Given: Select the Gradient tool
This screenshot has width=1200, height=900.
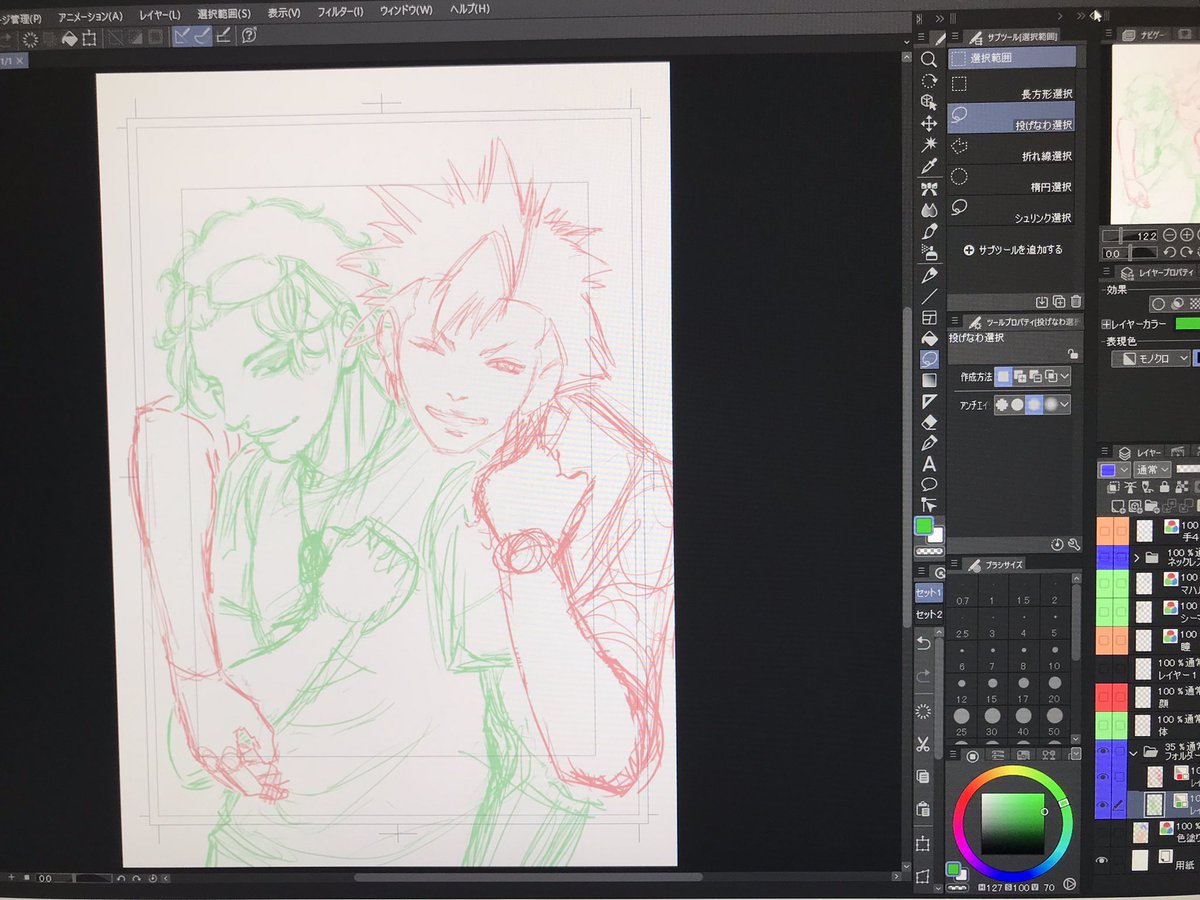Looking at the screenshot, I should pyautogui.click(x=929, y=380).
